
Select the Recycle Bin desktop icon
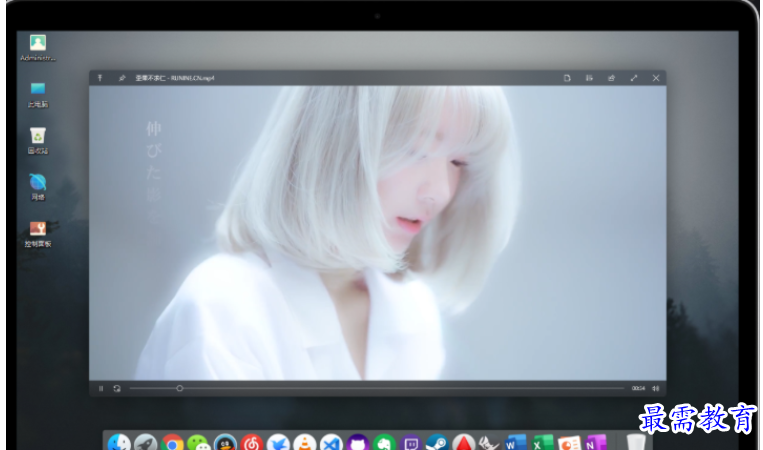[38, 141]
